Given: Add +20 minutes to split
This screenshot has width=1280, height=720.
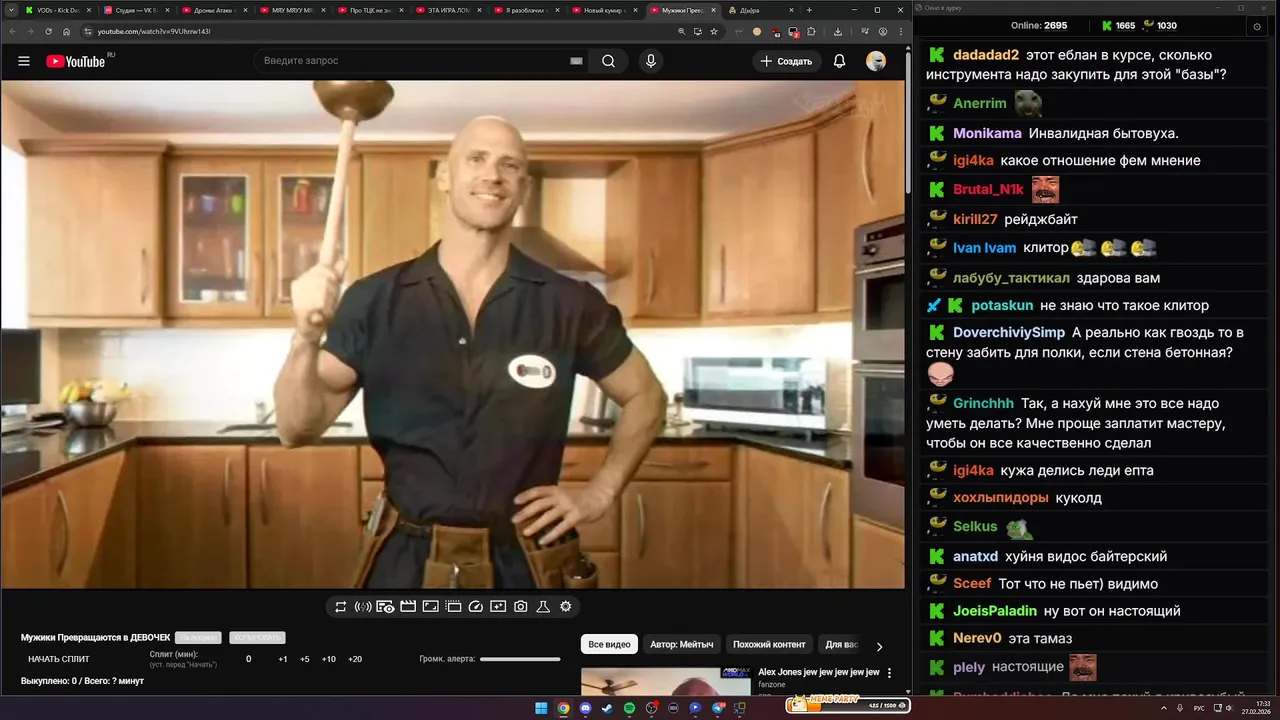Looking at the screenshot, I should click(355, 659).
